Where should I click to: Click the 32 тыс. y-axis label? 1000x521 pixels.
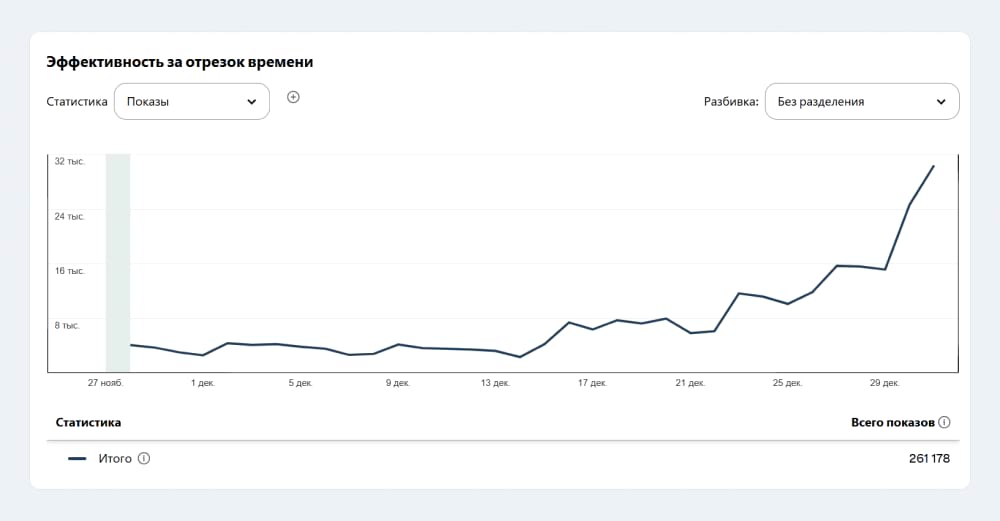click(70, 161)
